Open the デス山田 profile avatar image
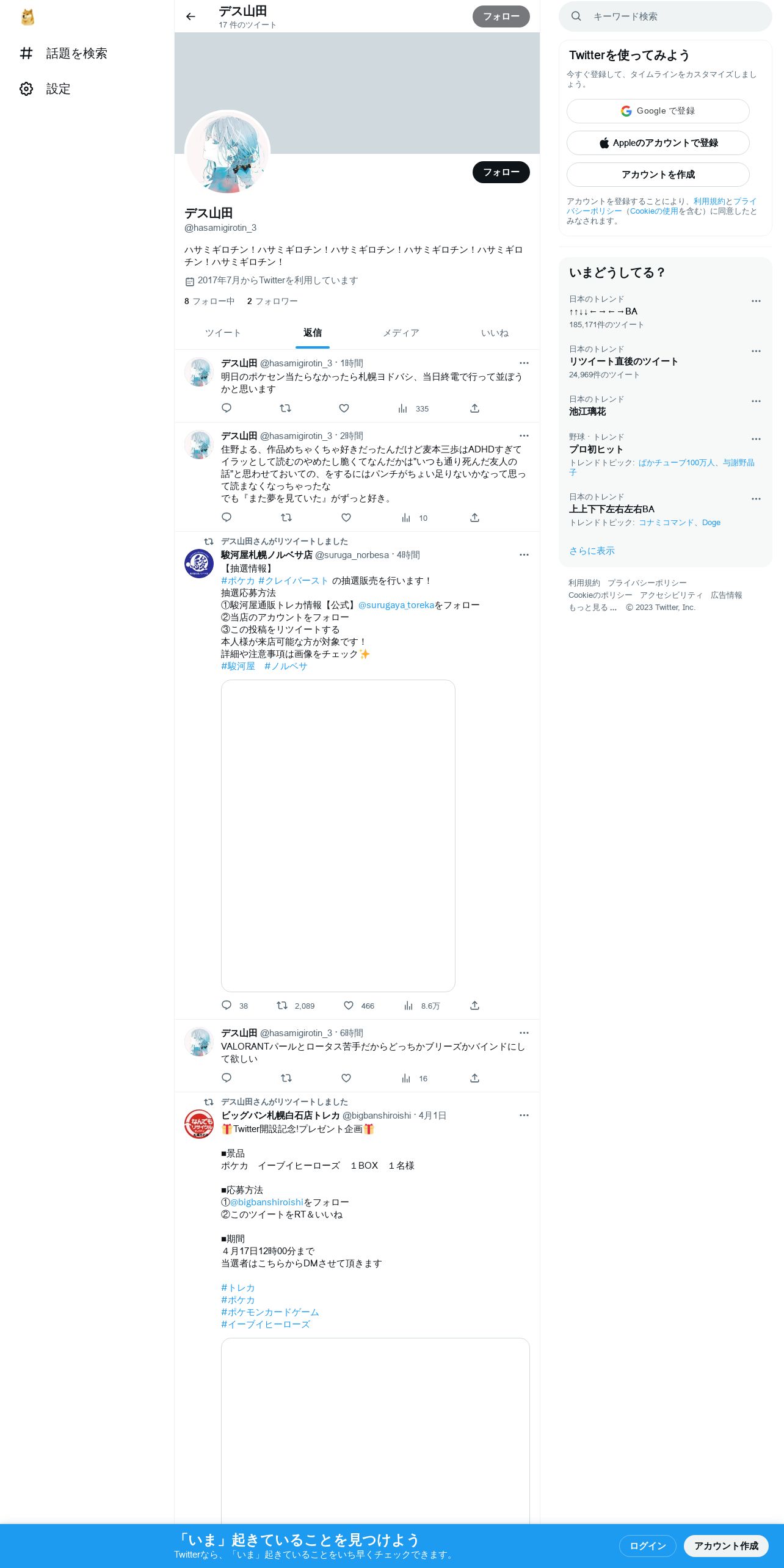This screenshot has height=1568, width=784. [227, 153]
